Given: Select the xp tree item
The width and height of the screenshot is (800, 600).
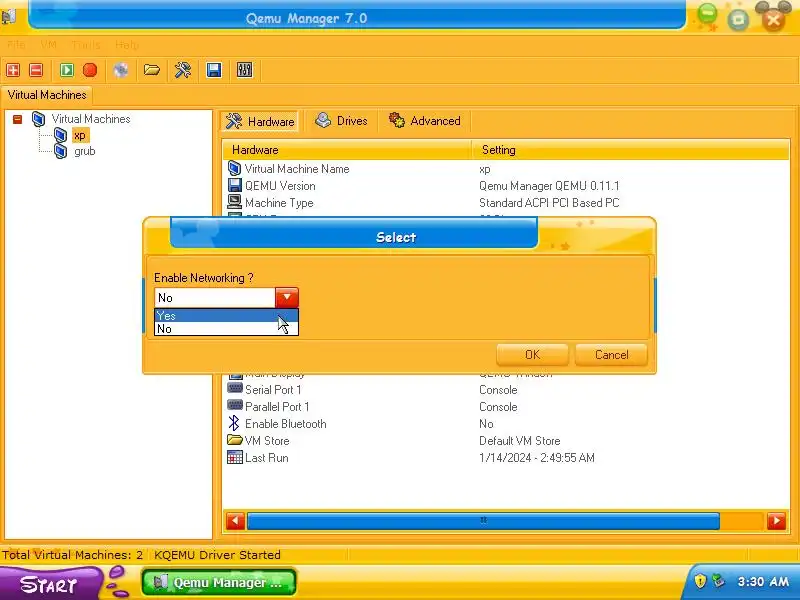Looking at the screenshot, I should pos(80,135).
